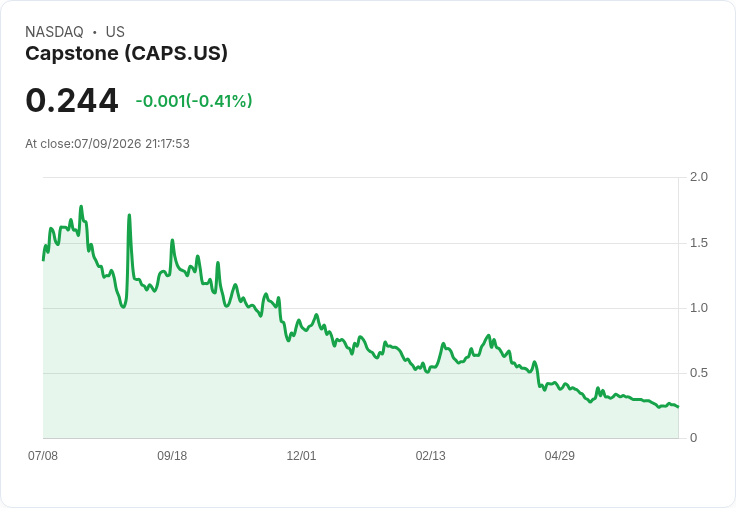
Task: Click the final endpoint of the price line
Action: coord(678,407)
